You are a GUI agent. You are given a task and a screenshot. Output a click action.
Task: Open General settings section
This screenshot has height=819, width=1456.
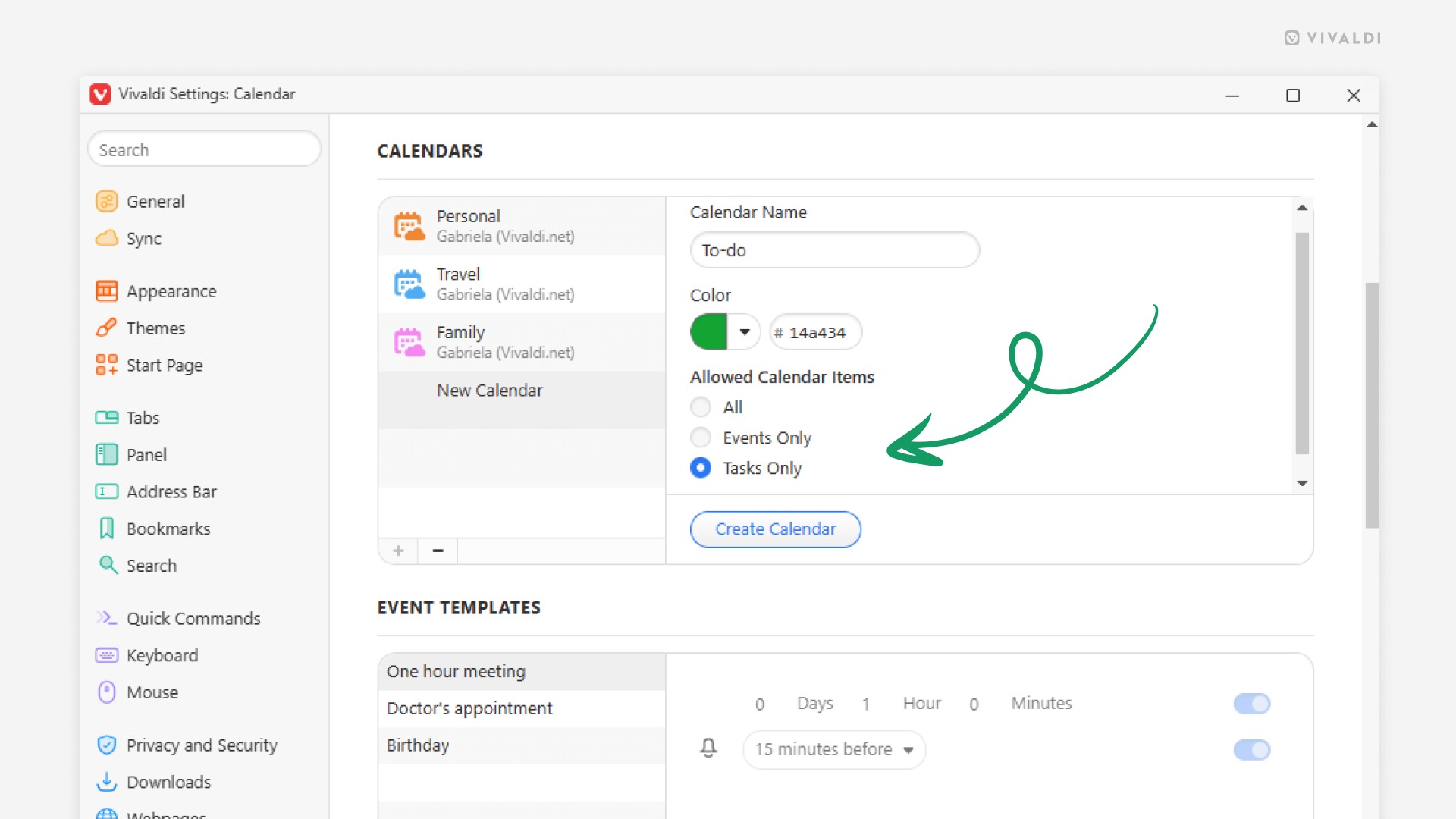click(x=155, y=201)
